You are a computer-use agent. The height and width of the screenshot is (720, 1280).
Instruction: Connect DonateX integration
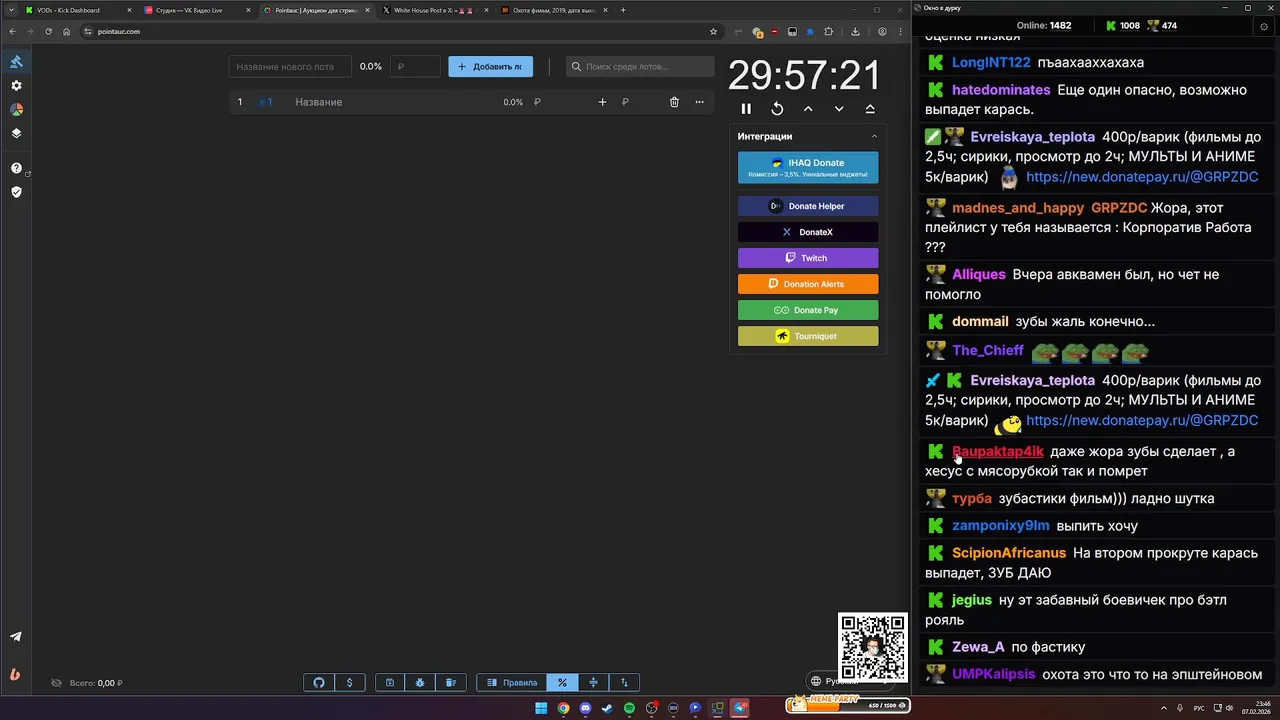[x=808, y=232]
